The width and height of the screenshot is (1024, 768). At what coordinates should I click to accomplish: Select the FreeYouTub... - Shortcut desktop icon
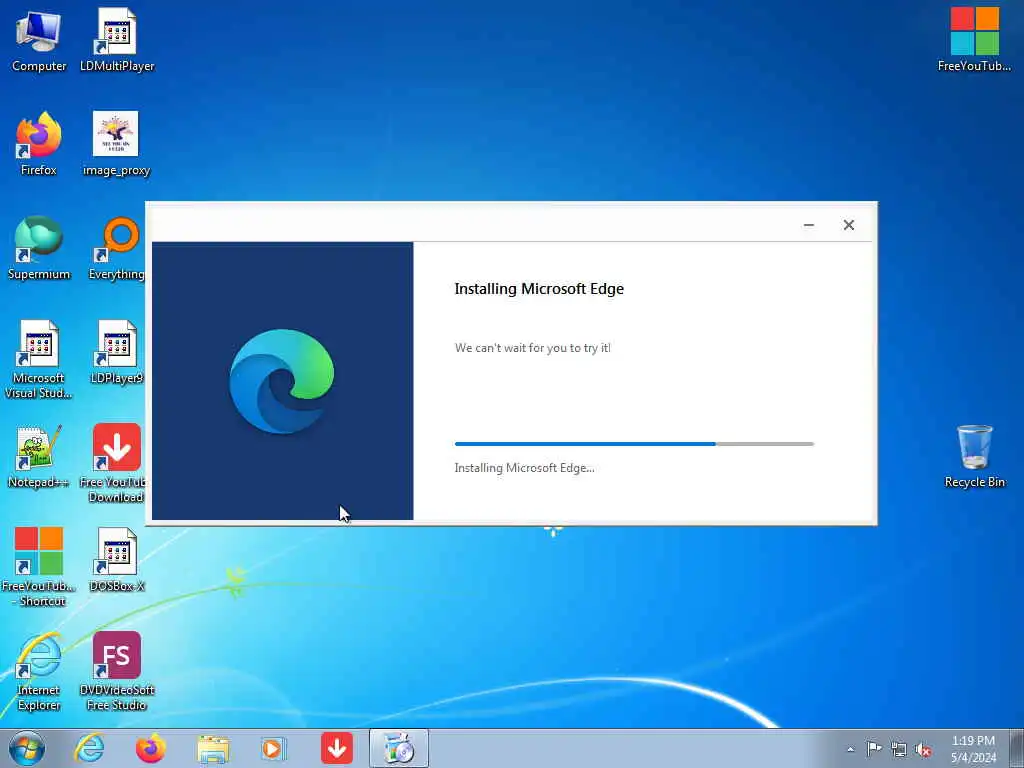39,568
